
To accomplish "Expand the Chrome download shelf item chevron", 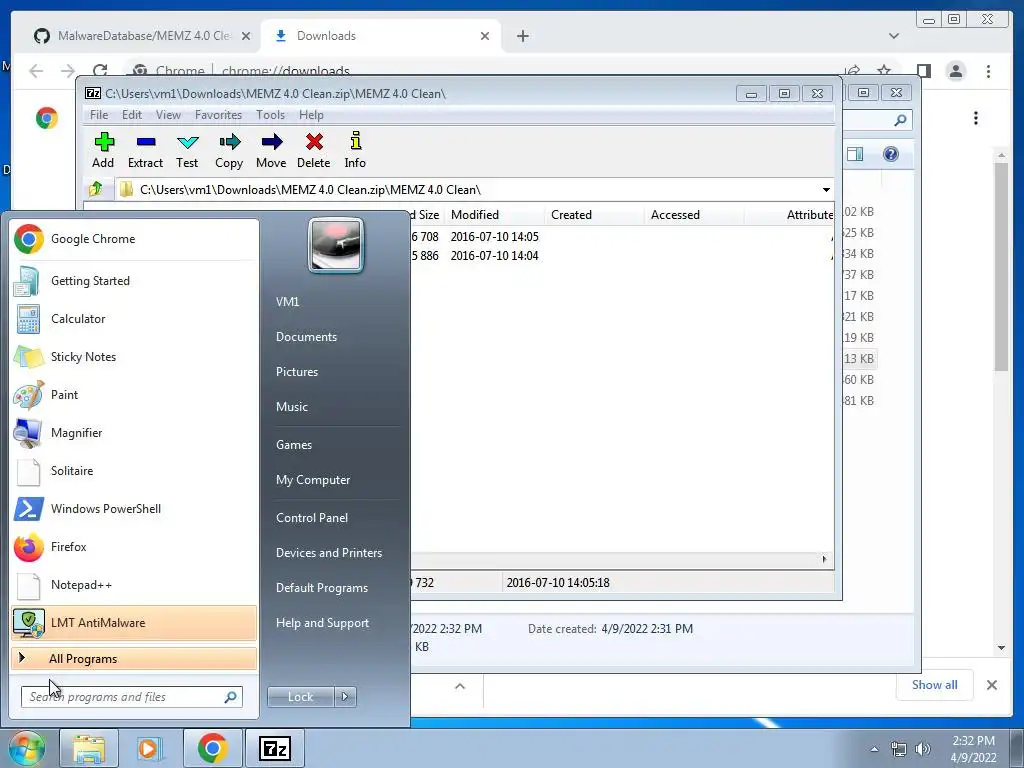I will 460,686.
